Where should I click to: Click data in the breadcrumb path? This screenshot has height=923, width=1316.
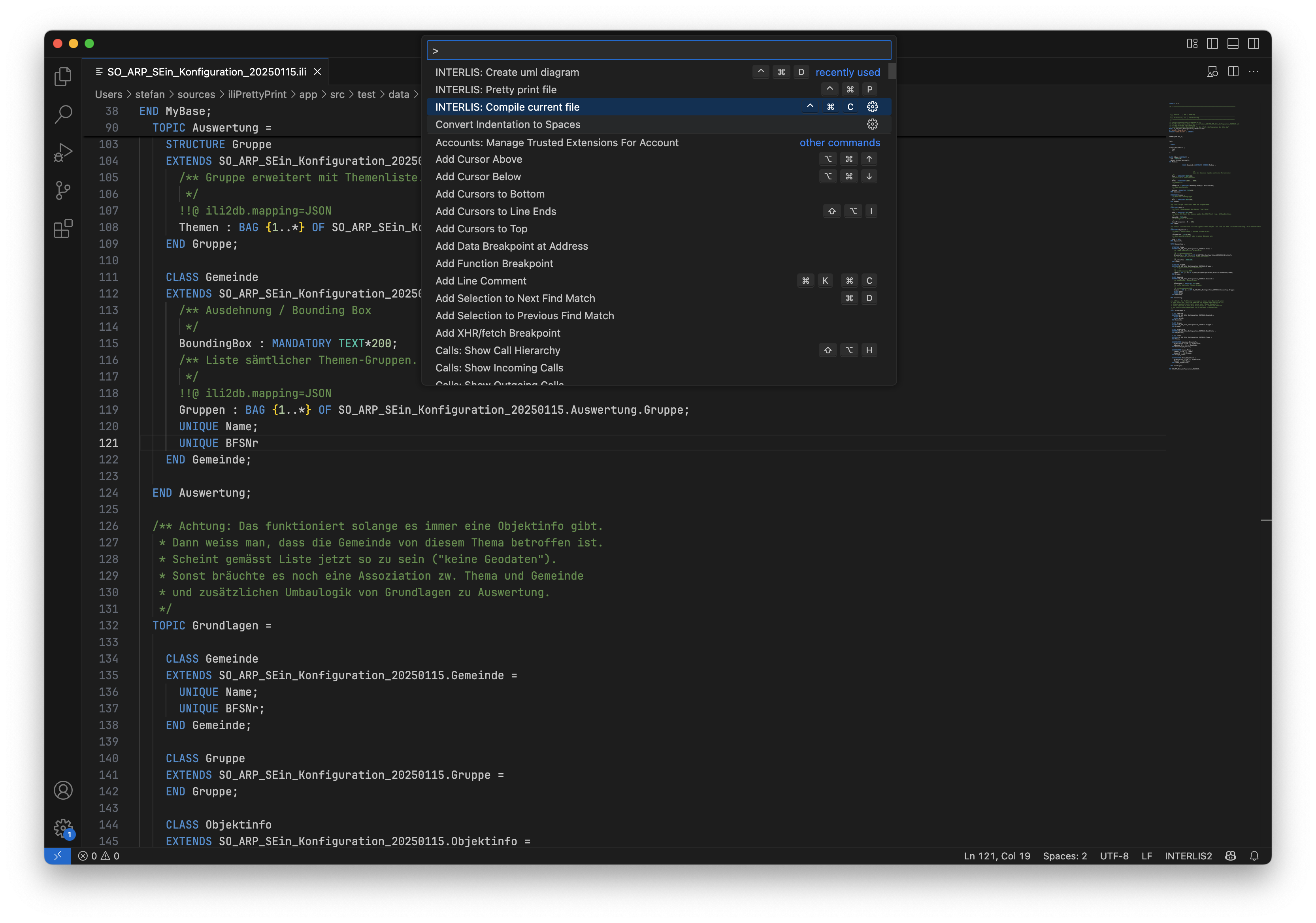coord(398,94)
